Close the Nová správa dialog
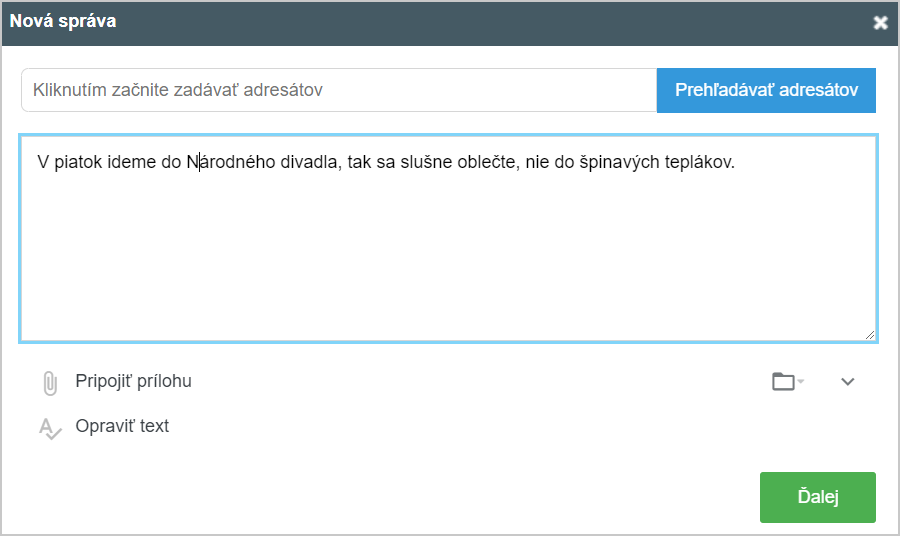The image size is (900, 536). tap(880, 23)
